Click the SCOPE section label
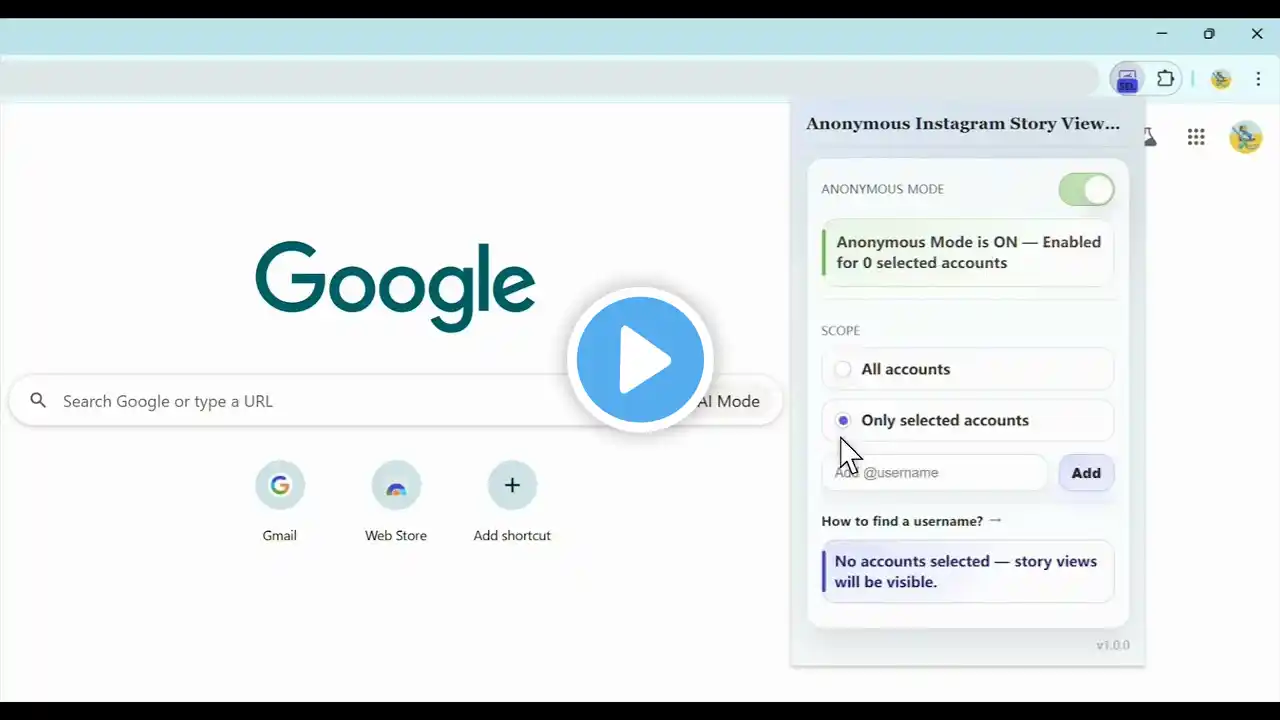The height and width of the screenshot is (720, 1280). tap(840, 331)
